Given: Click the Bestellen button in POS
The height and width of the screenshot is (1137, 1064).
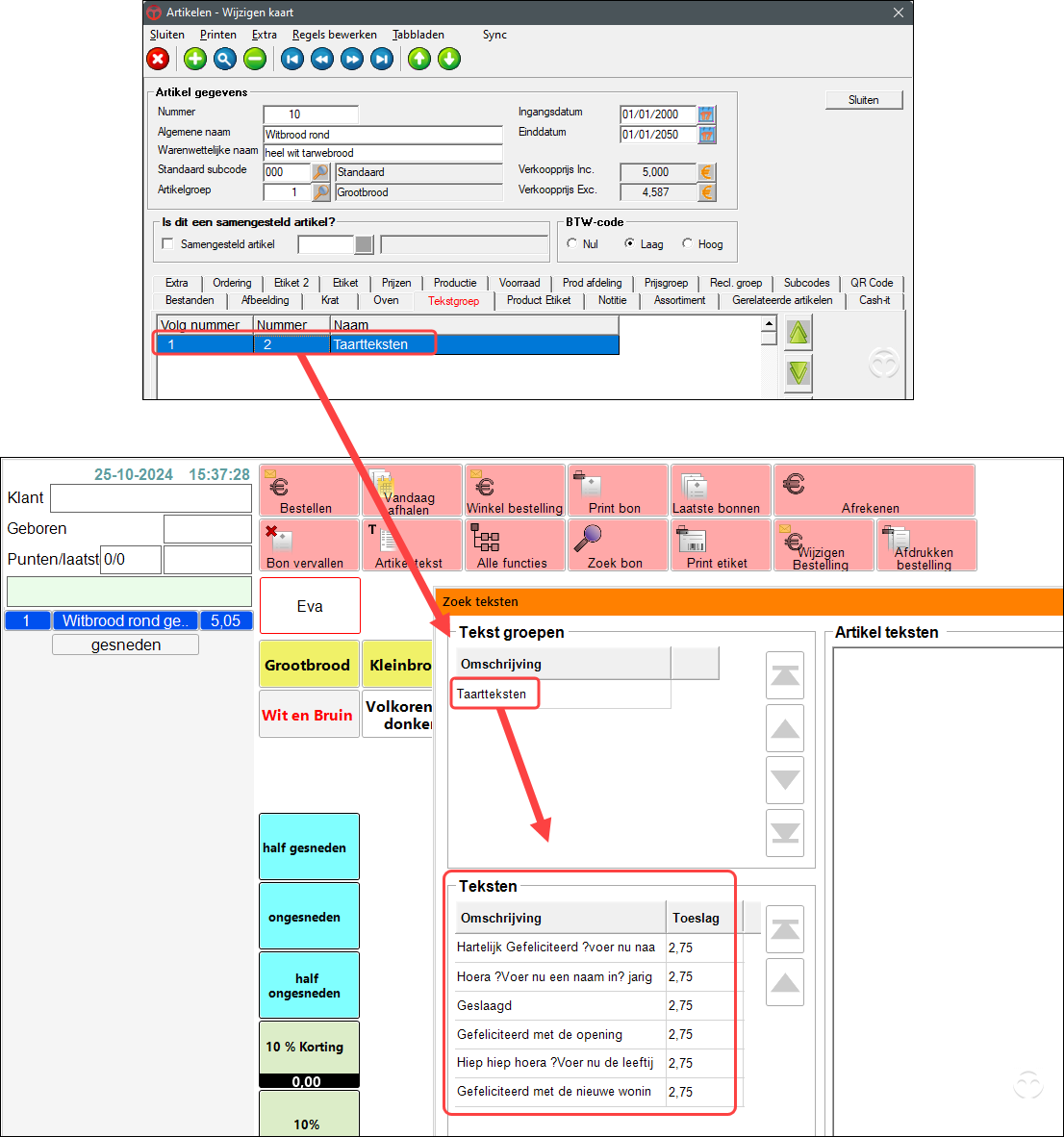Looking at the screenshot, I should [310, 491].
